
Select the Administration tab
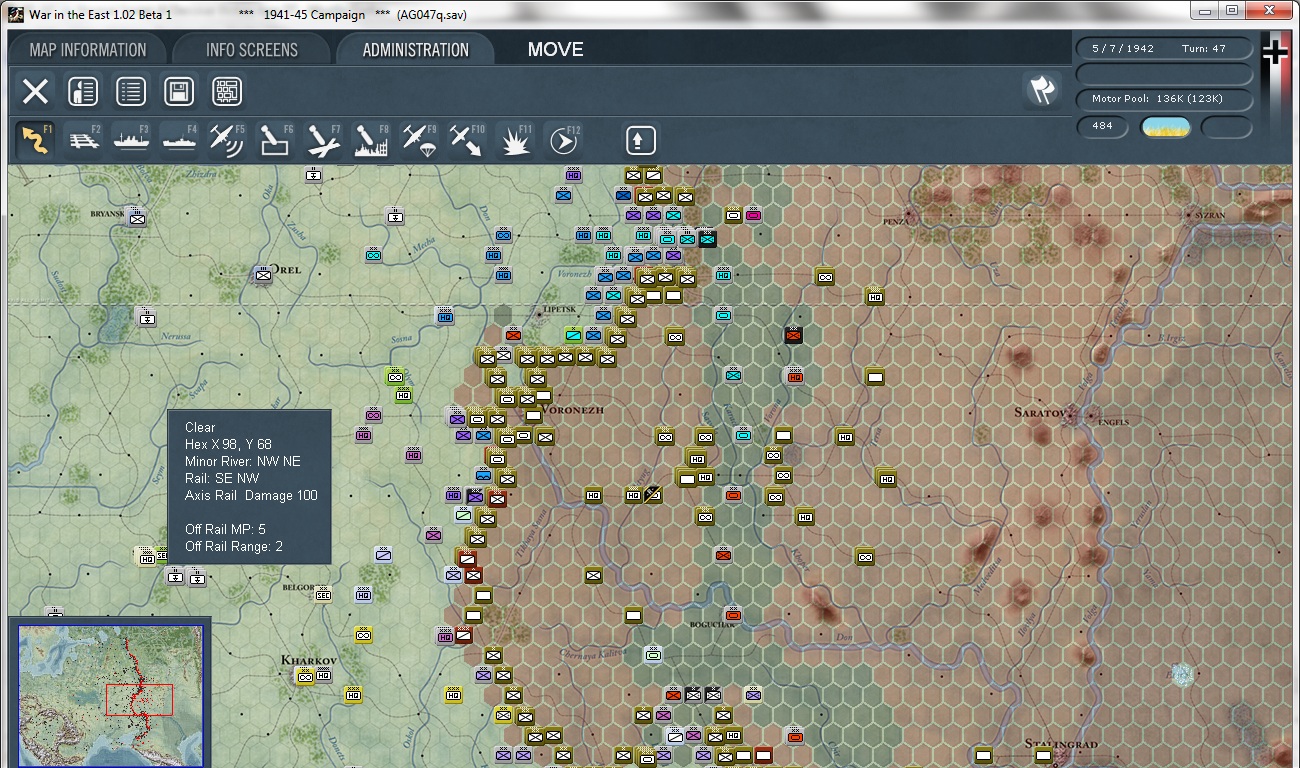point(415,50)
